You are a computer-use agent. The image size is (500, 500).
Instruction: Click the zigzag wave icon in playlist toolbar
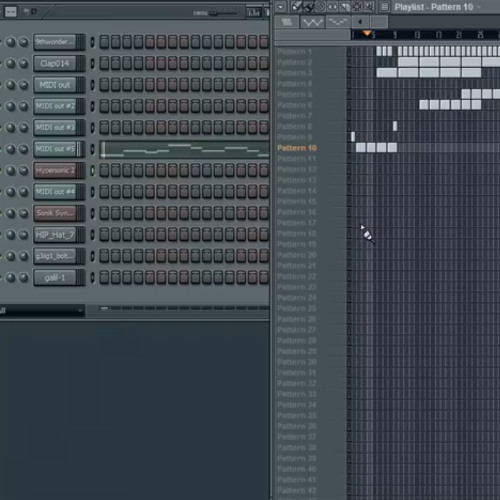312,22
